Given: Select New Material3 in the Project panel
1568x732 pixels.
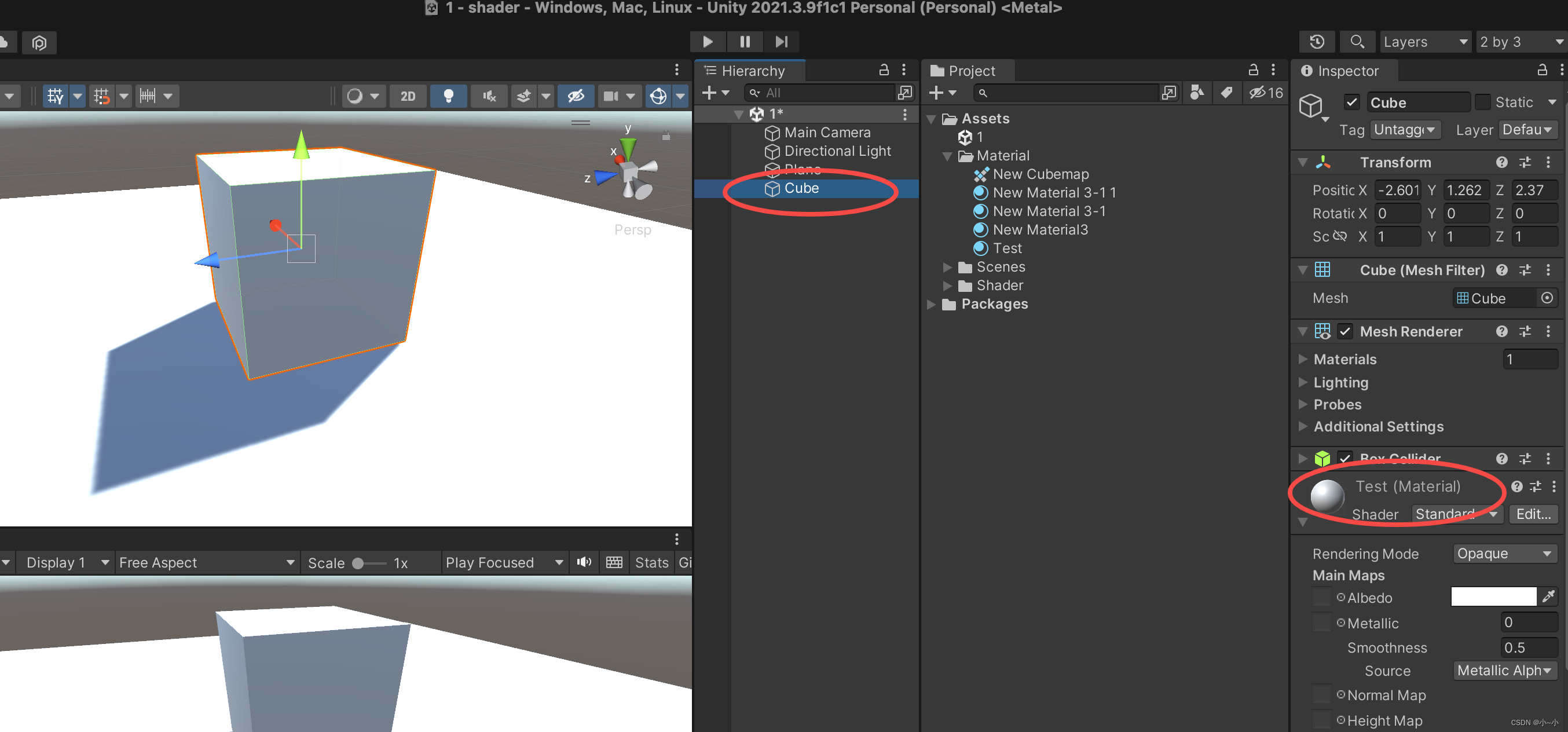Looking at the screenshot, I should point(1041,229).
